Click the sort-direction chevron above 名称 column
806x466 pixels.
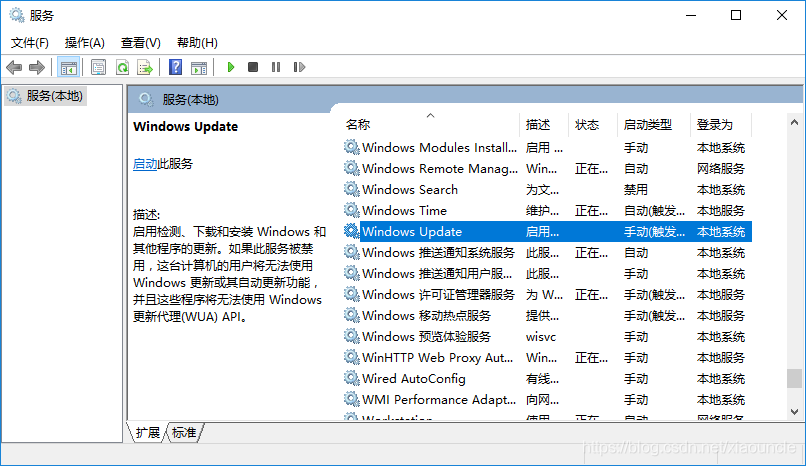click(430, 116)
